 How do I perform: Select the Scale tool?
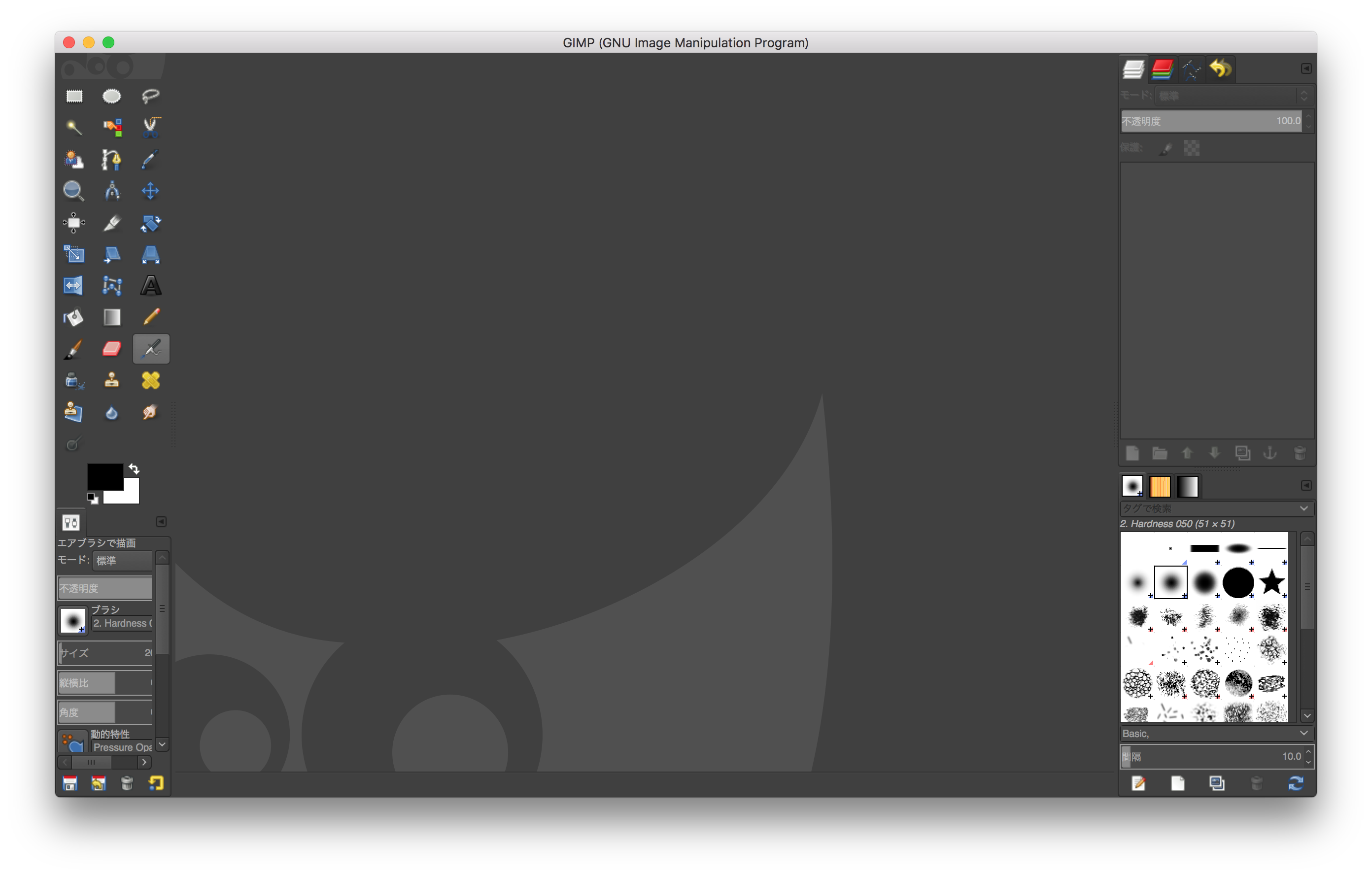pyautogui.click(x=74, y=254)
